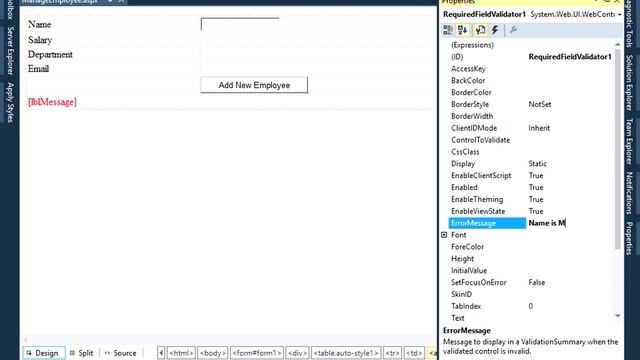
Task: Click the Name text box in designer
Action: coord(240,24)
